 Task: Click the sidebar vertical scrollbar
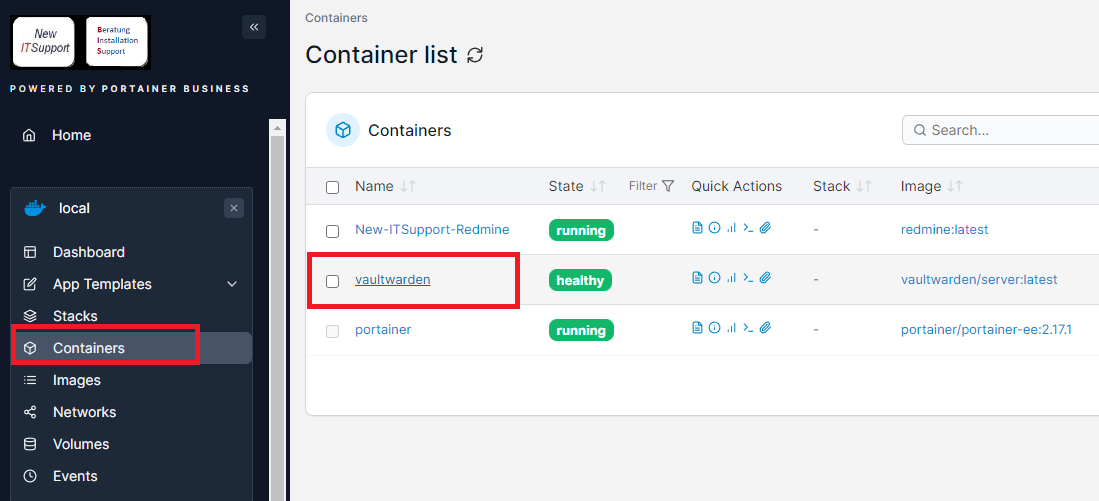278,300
